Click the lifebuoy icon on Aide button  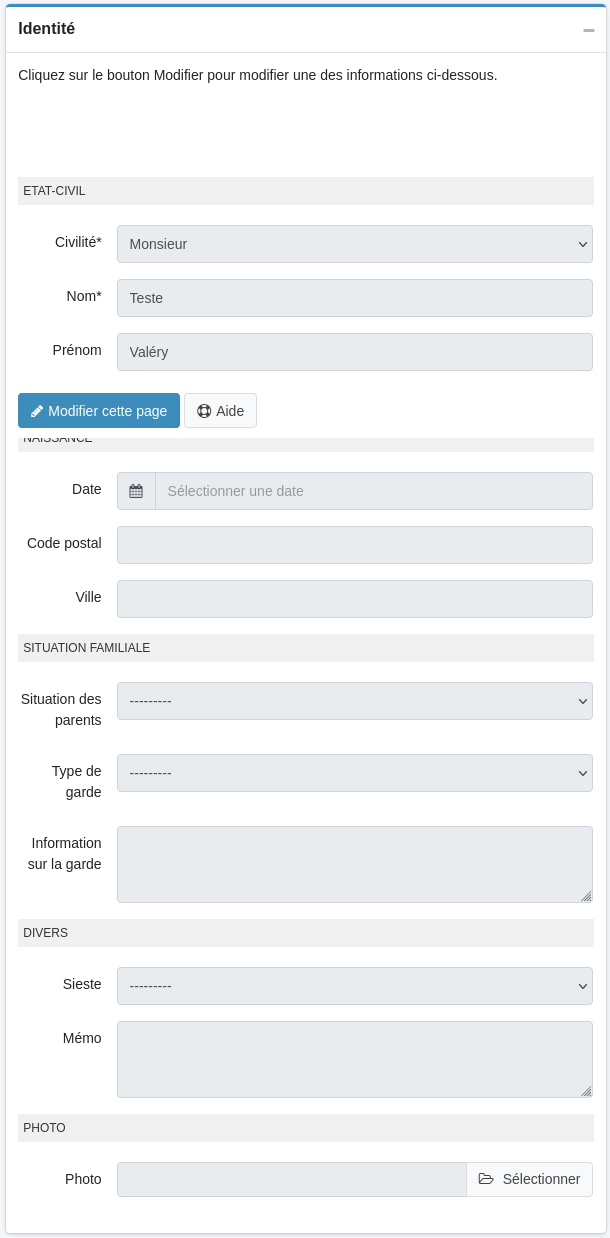(x=204, y=411)
